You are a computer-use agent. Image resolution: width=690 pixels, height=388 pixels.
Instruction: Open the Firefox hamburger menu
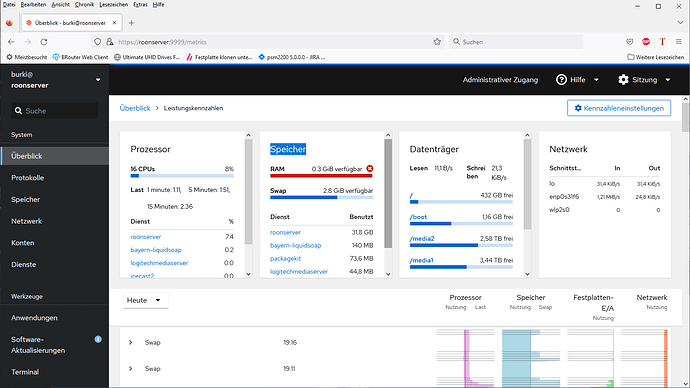679,42
